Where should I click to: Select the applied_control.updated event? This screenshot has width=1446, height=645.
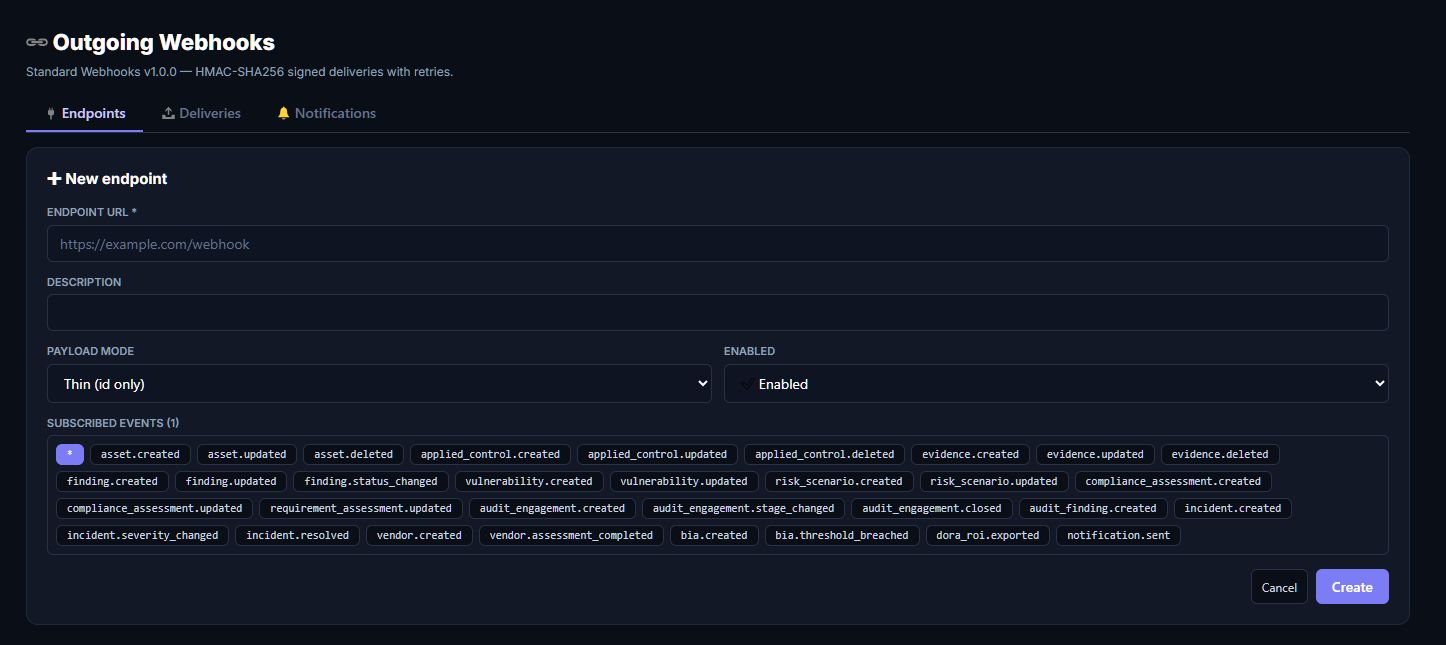click(x=657, y=454)
